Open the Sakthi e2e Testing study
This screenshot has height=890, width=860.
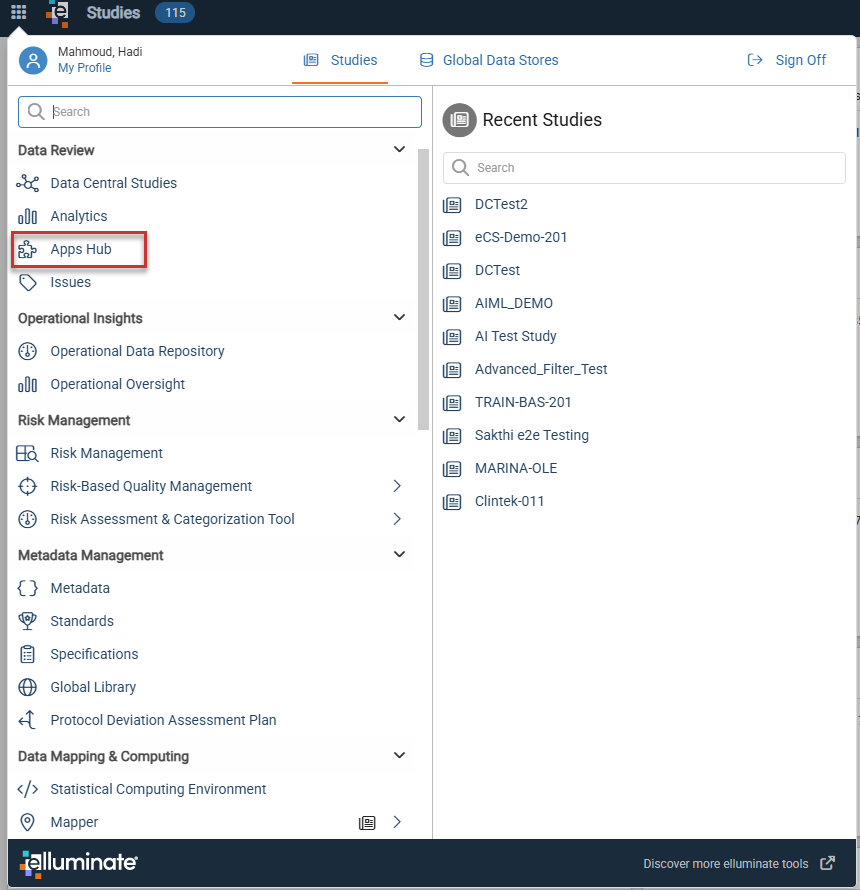point(531,435)
